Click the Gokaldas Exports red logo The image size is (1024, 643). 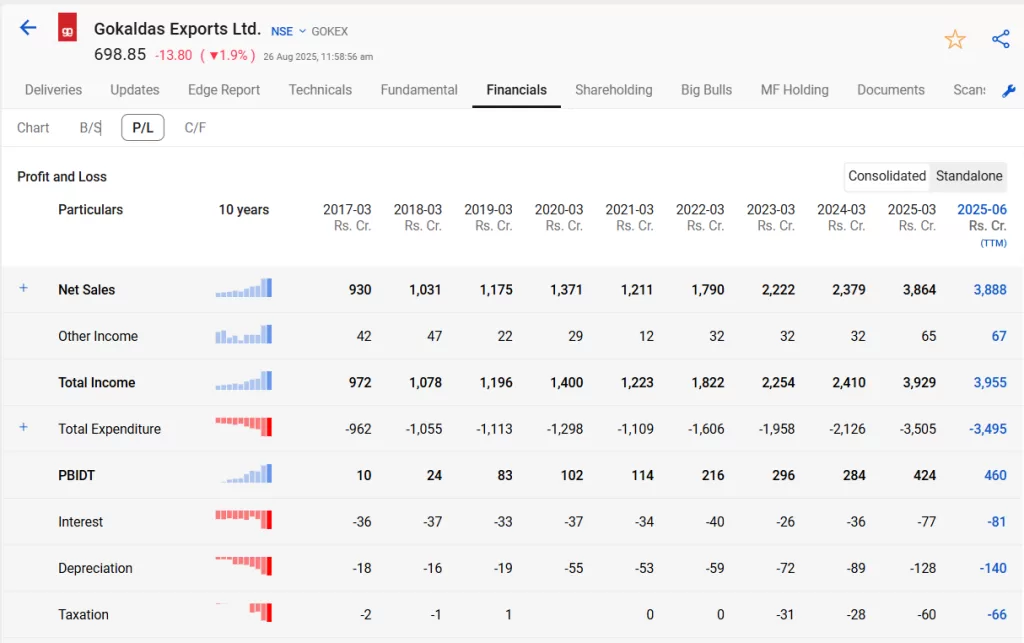click(67, 27)
